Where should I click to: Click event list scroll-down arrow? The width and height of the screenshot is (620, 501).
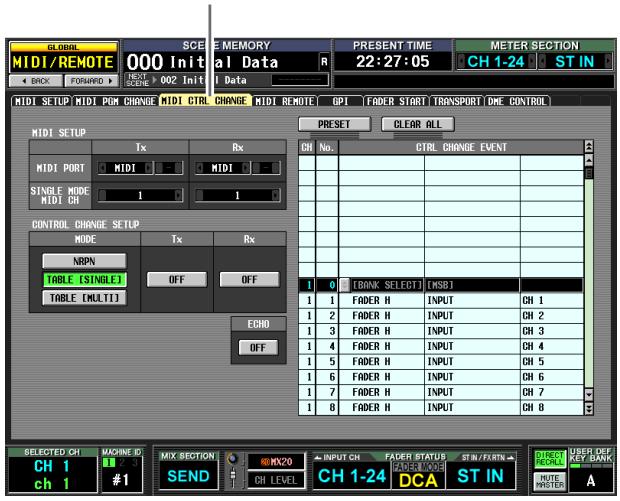(x=589, y=394)
